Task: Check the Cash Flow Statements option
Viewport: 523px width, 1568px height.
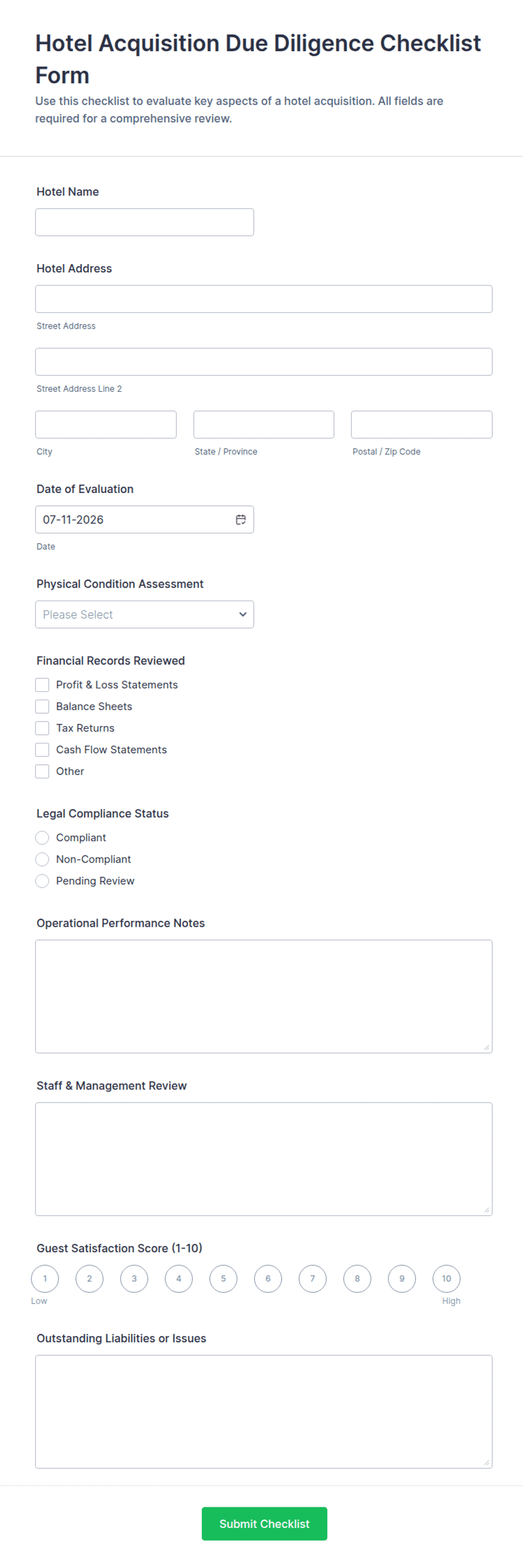Action: pyautogui.click(x=42, y=749)
